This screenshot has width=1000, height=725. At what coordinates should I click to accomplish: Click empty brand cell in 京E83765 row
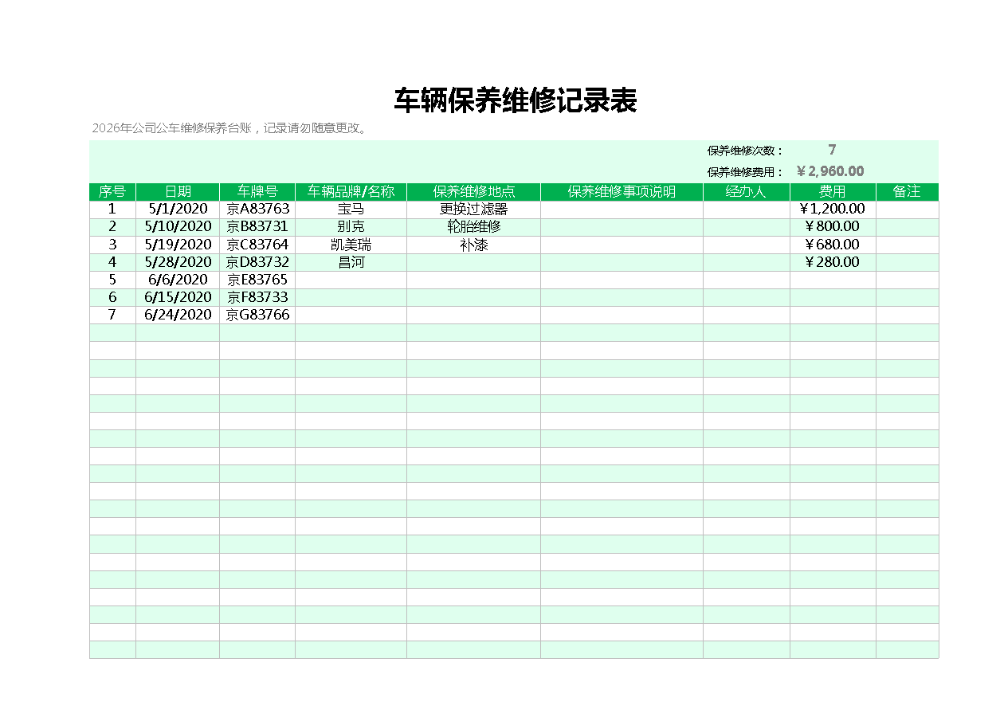pos(351,280)
